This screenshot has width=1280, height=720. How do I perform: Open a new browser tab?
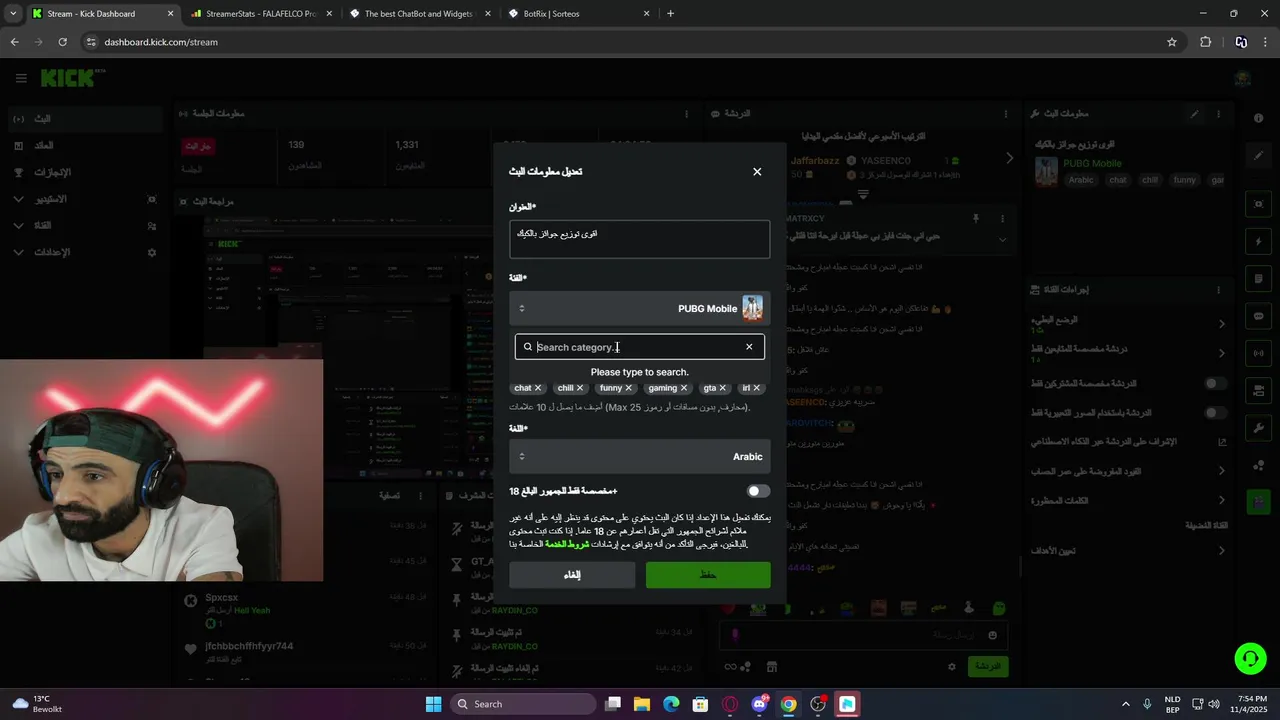[x=670, y=14]
